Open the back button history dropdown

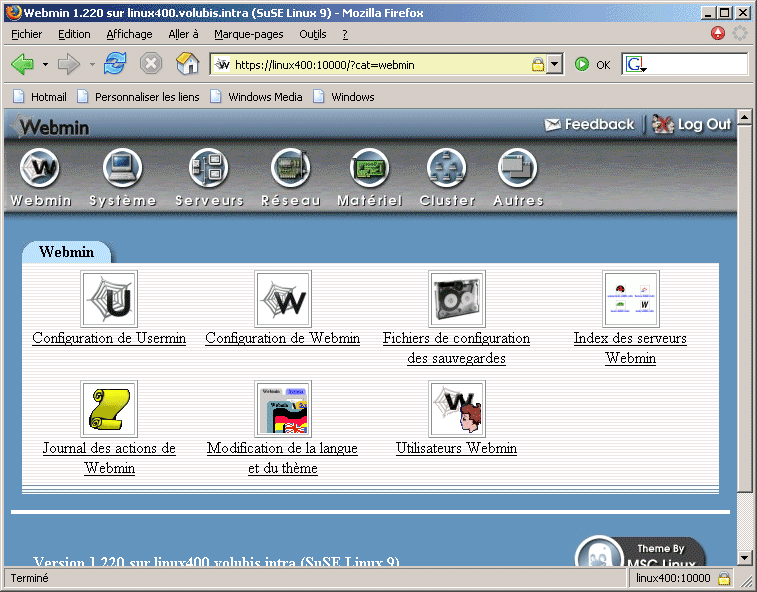pyautogui.click(x=45, y=64)
